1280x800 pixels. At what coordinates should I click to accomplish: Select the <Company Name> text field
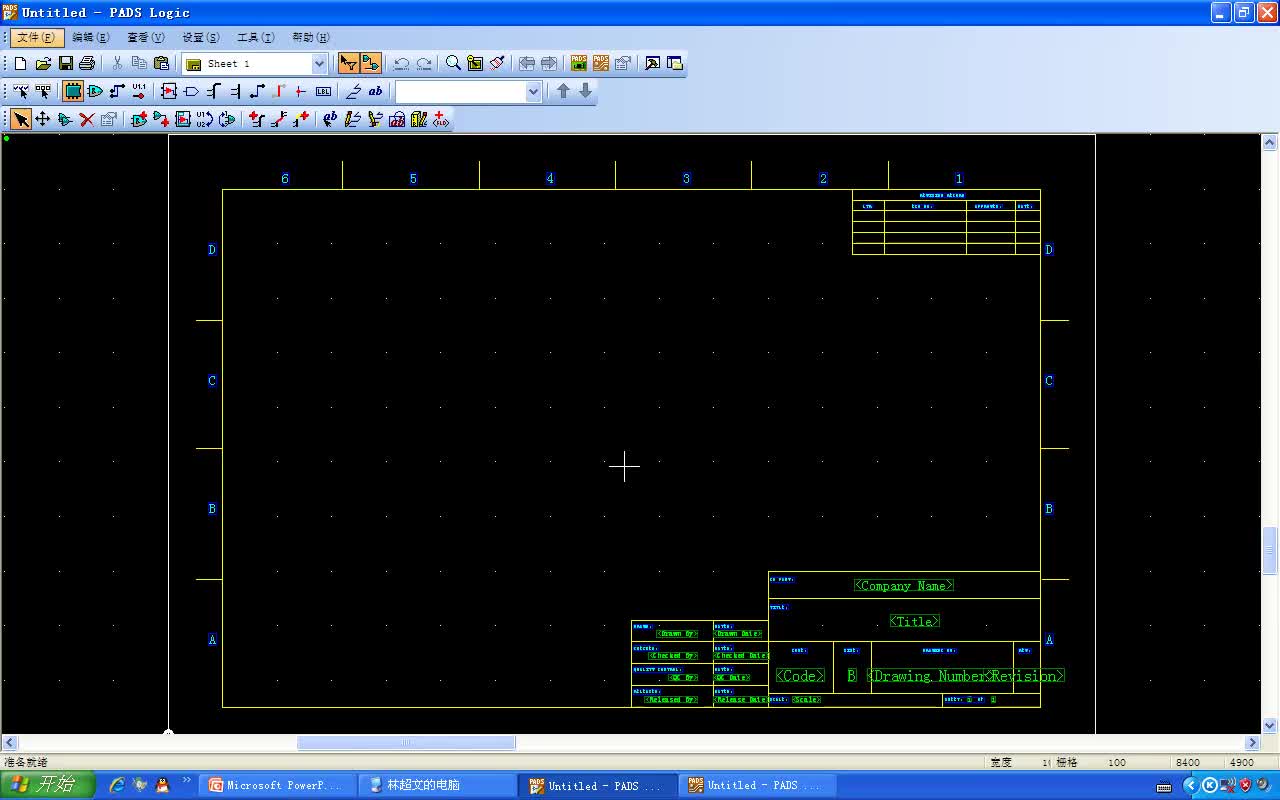pos(904,586)
